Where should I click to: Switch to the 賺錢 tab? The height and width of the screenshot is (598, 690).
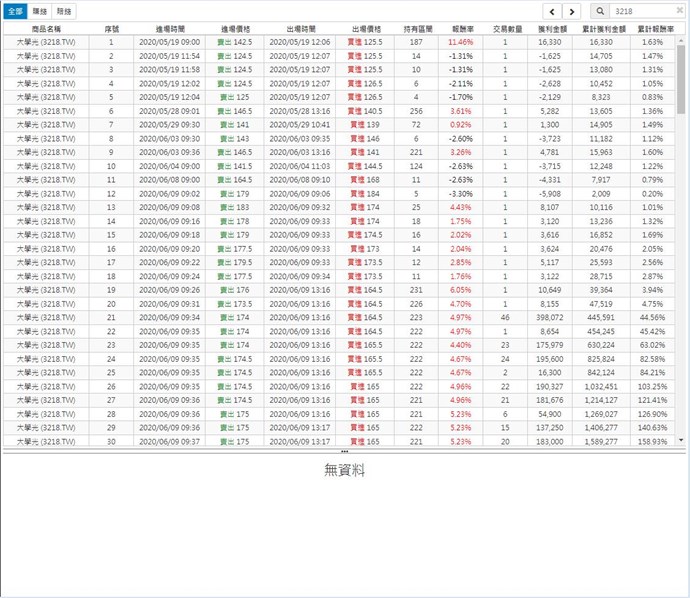click(39, 11)
